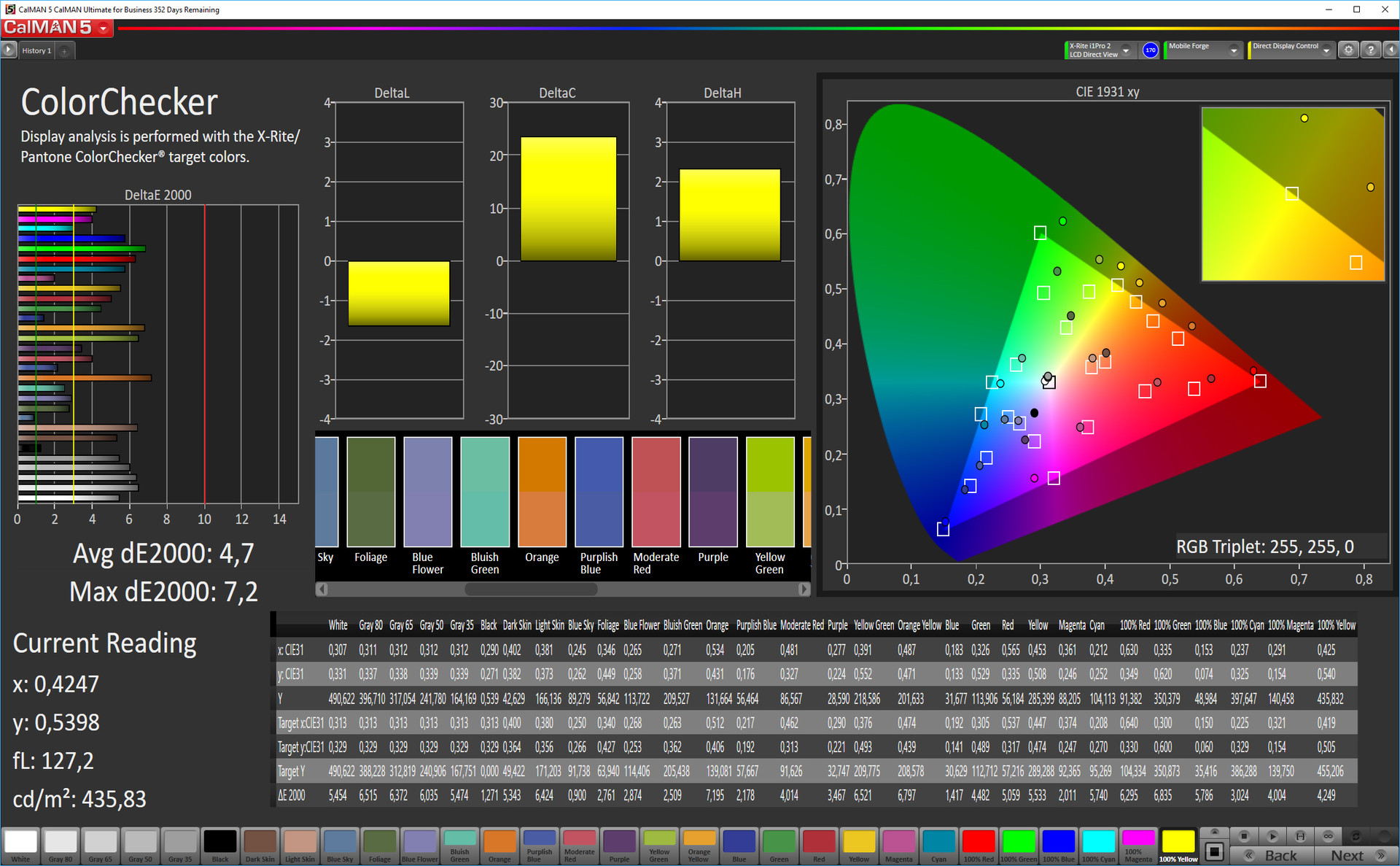Select the Blue Sky color swatch
The image size is (1400, 866).
coord(340,846)
